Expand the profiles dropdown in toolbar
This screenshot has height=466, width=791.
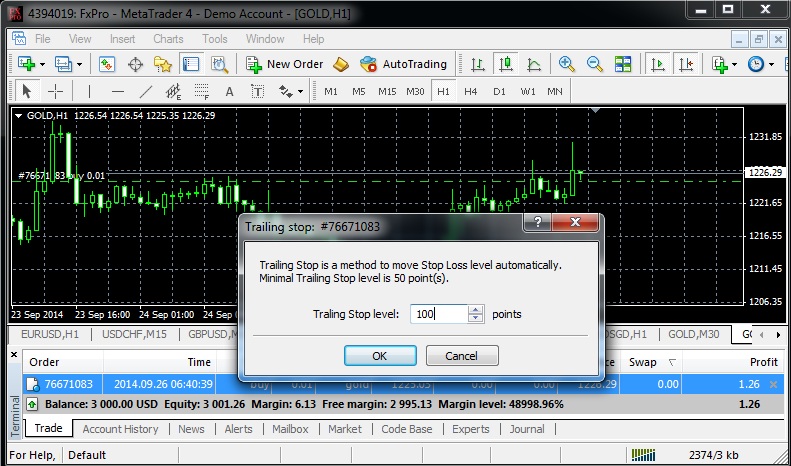(80, 64)
